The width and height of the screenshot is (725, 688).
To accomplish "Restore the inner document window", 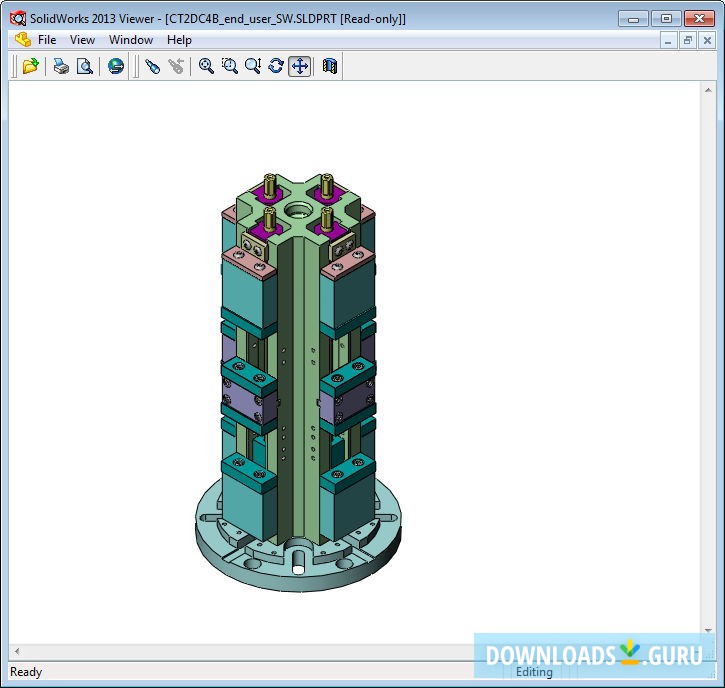I will [688, 40].
